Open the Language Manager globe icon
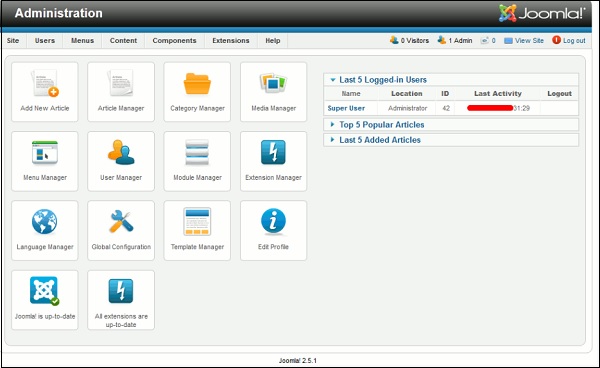This screenshot has width=600, height=368. point(45,221)
